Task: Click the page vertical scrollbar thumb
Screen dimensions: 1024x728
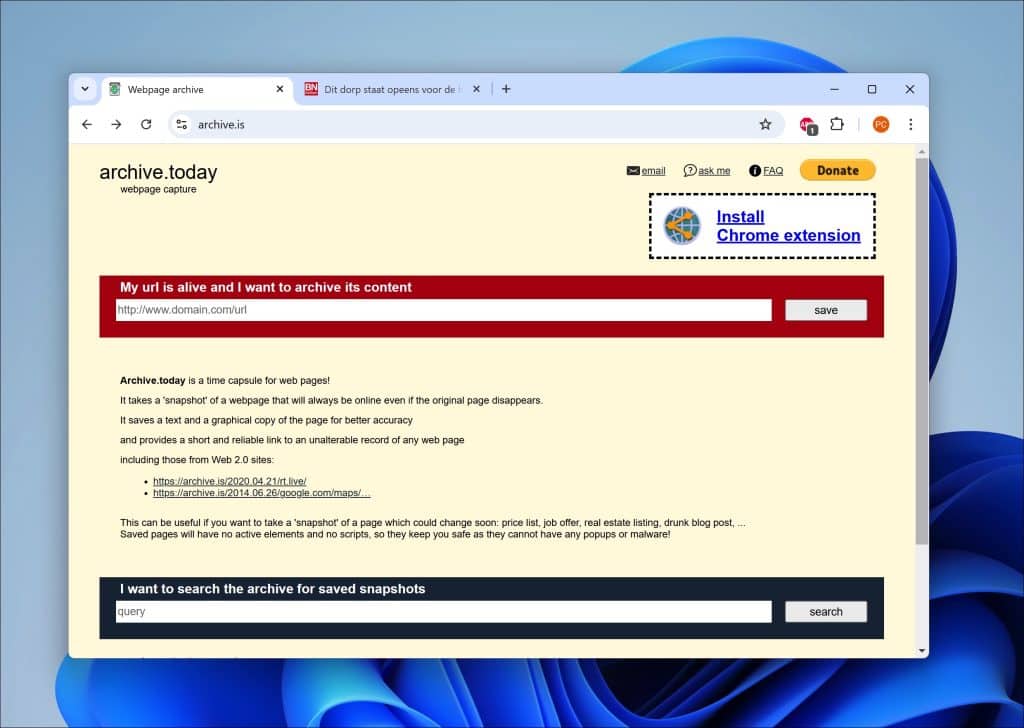Action: pyautogui.click(x=921, y=351)
